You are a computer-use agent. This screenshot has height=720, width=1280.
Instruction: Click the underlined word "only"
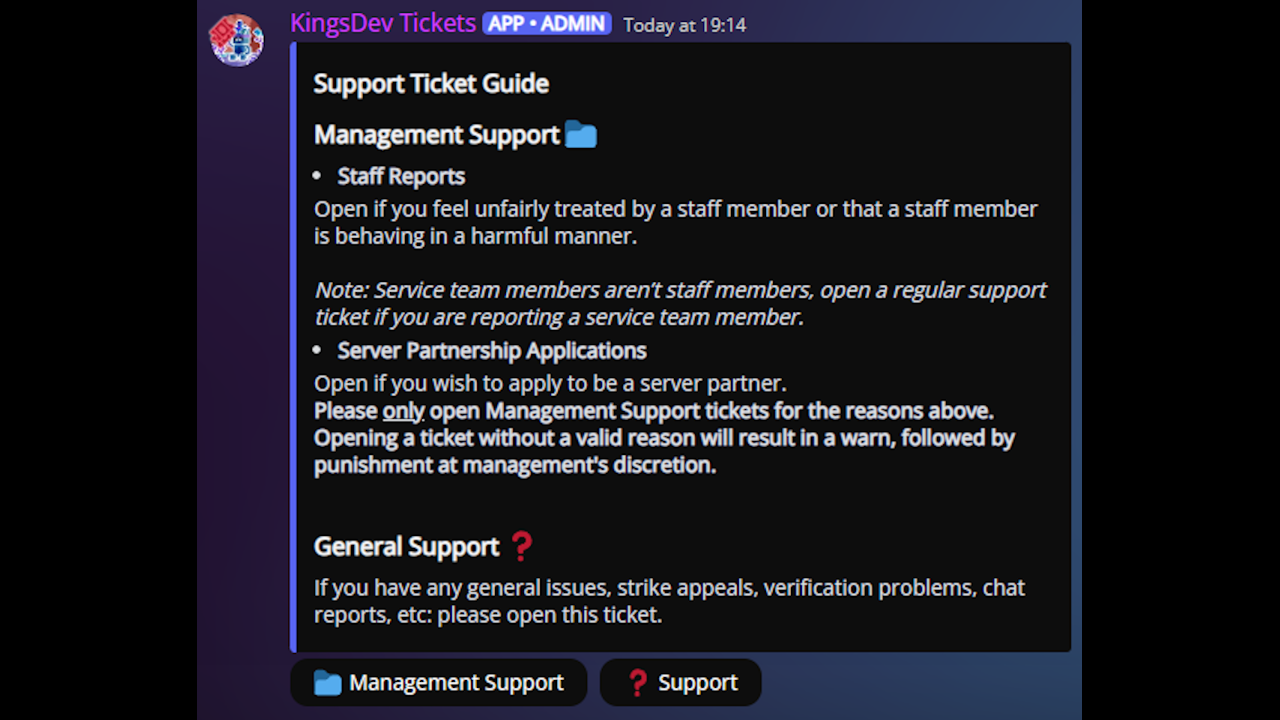(x=404, y=411)
